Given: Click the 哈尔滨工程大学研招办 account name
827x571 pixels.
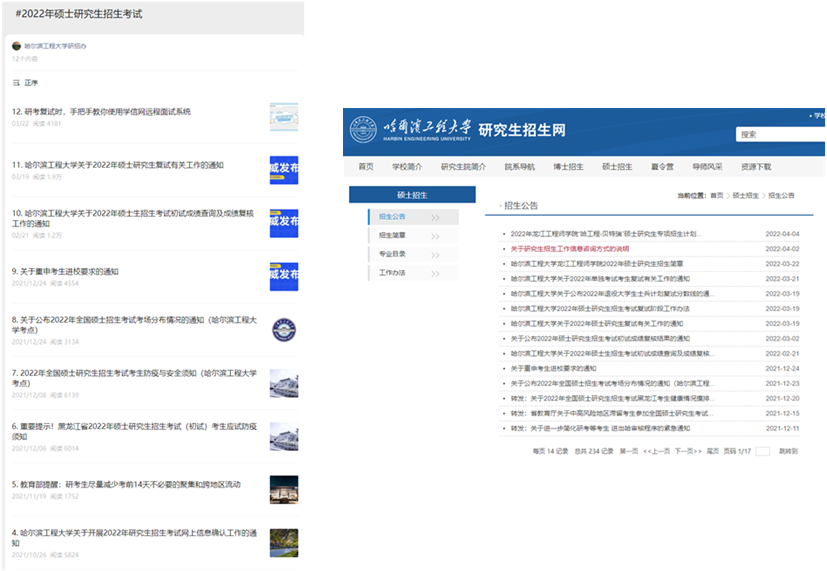Looking at the screenshot, I should pyautogui.click(x=55, y=46).
